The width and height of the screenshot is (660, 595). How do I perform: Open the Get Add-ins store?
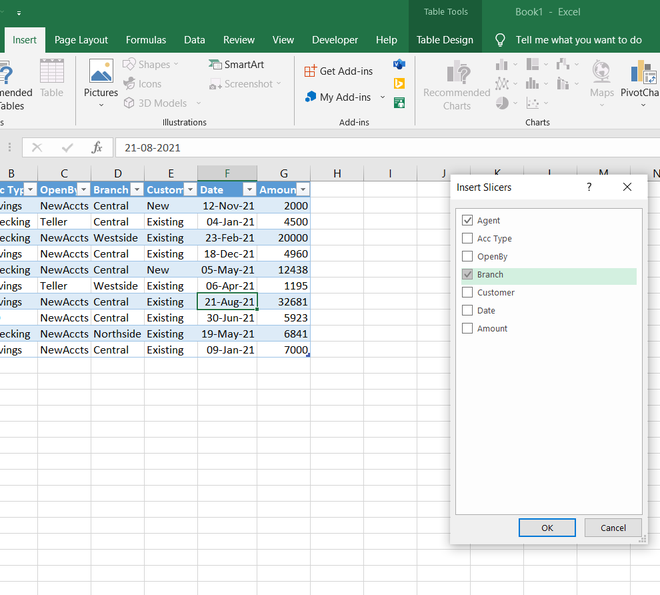point(337,71)
